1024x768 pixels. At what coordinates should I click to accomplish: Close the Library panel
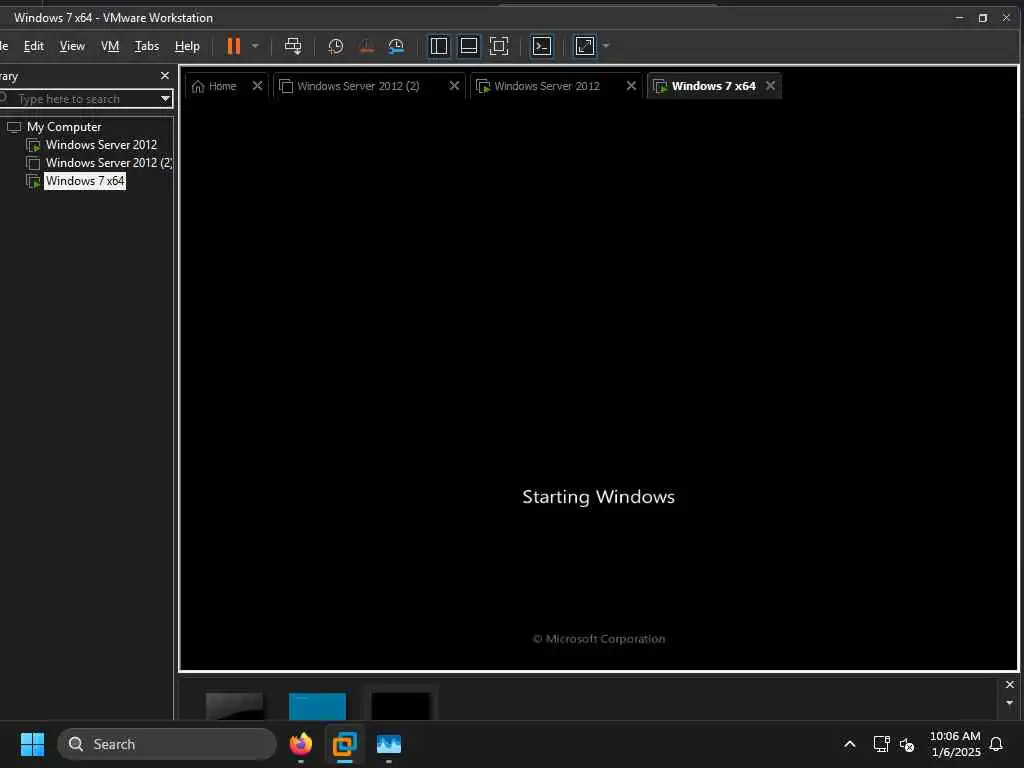coord(165,76)
